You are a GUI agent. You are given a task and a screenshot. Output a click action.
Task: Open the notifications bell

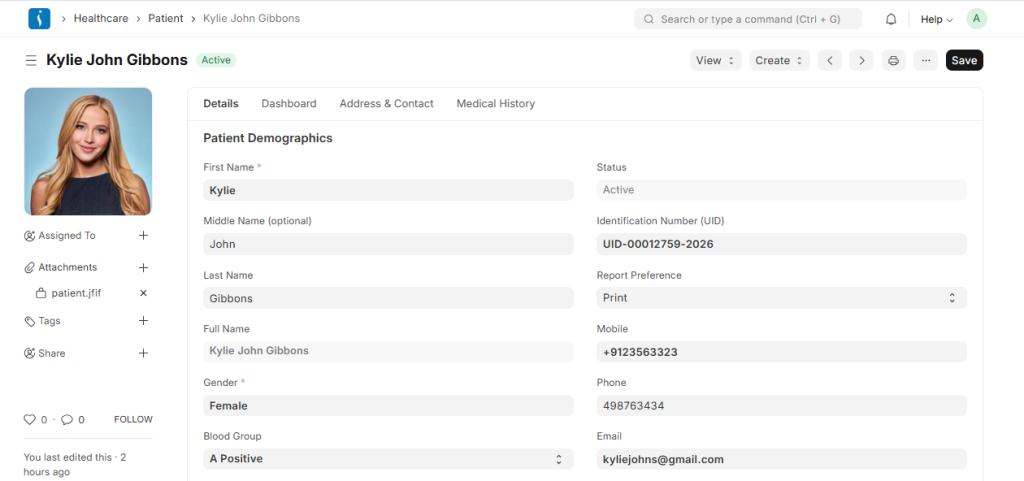pyautogui.click(x=891, y=19)
